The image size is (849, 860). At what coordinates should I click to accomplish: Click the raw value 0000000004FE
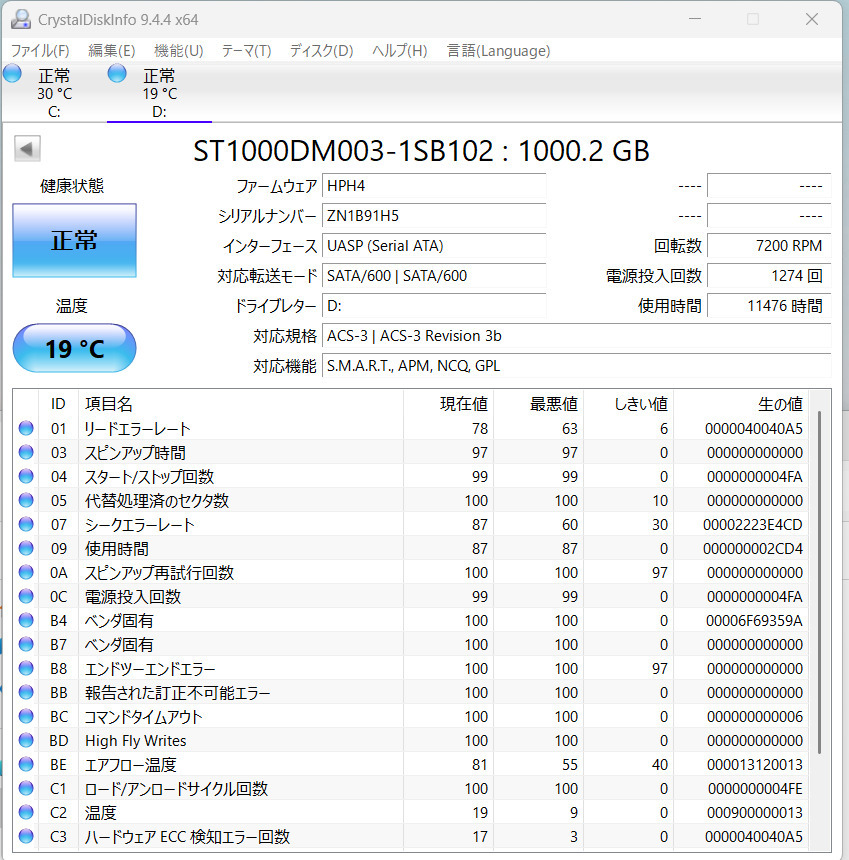pos(755,789)
